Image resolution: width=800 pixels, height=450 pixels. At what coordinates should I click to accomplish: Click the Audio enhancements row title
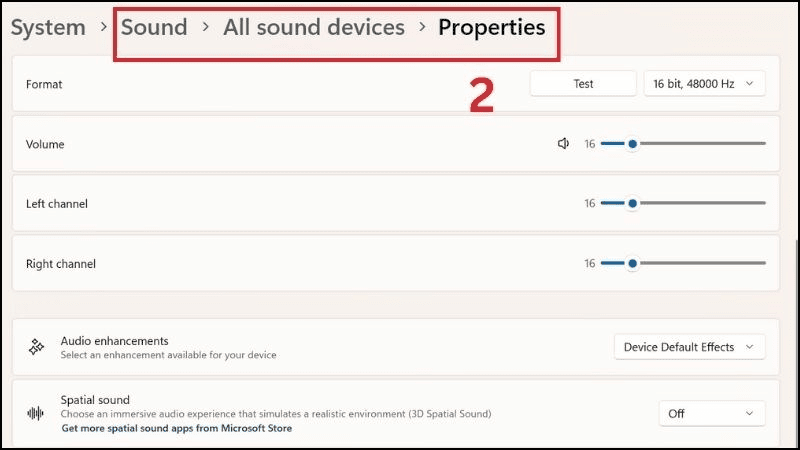coord(114,341)
